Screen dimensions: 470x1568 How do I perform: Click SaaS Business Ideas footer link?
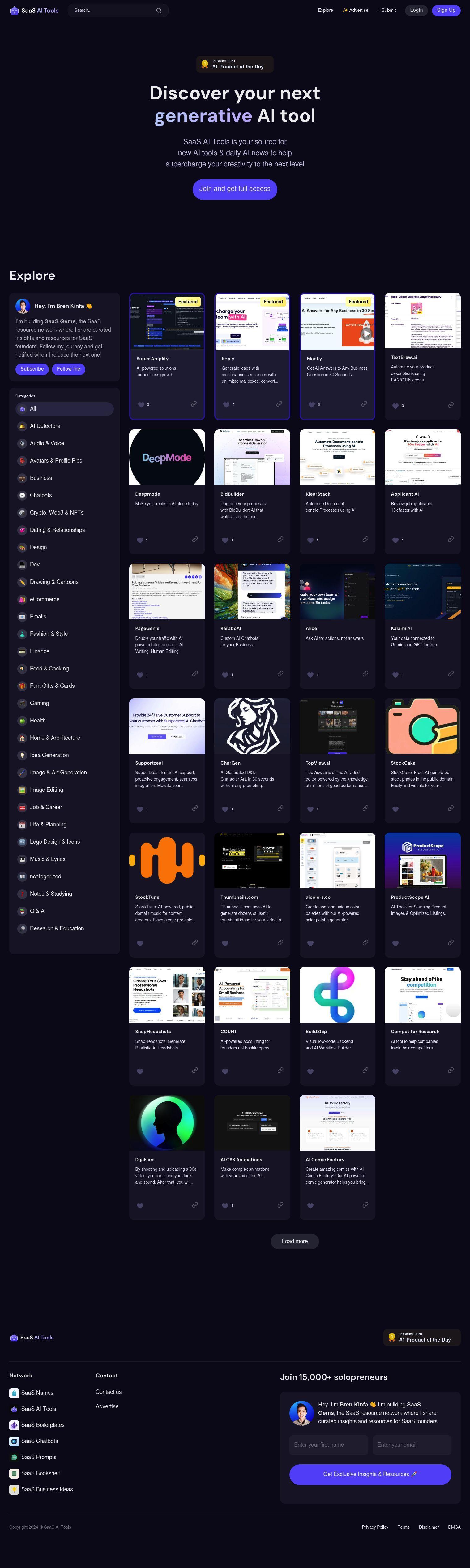coord(41,1489)
